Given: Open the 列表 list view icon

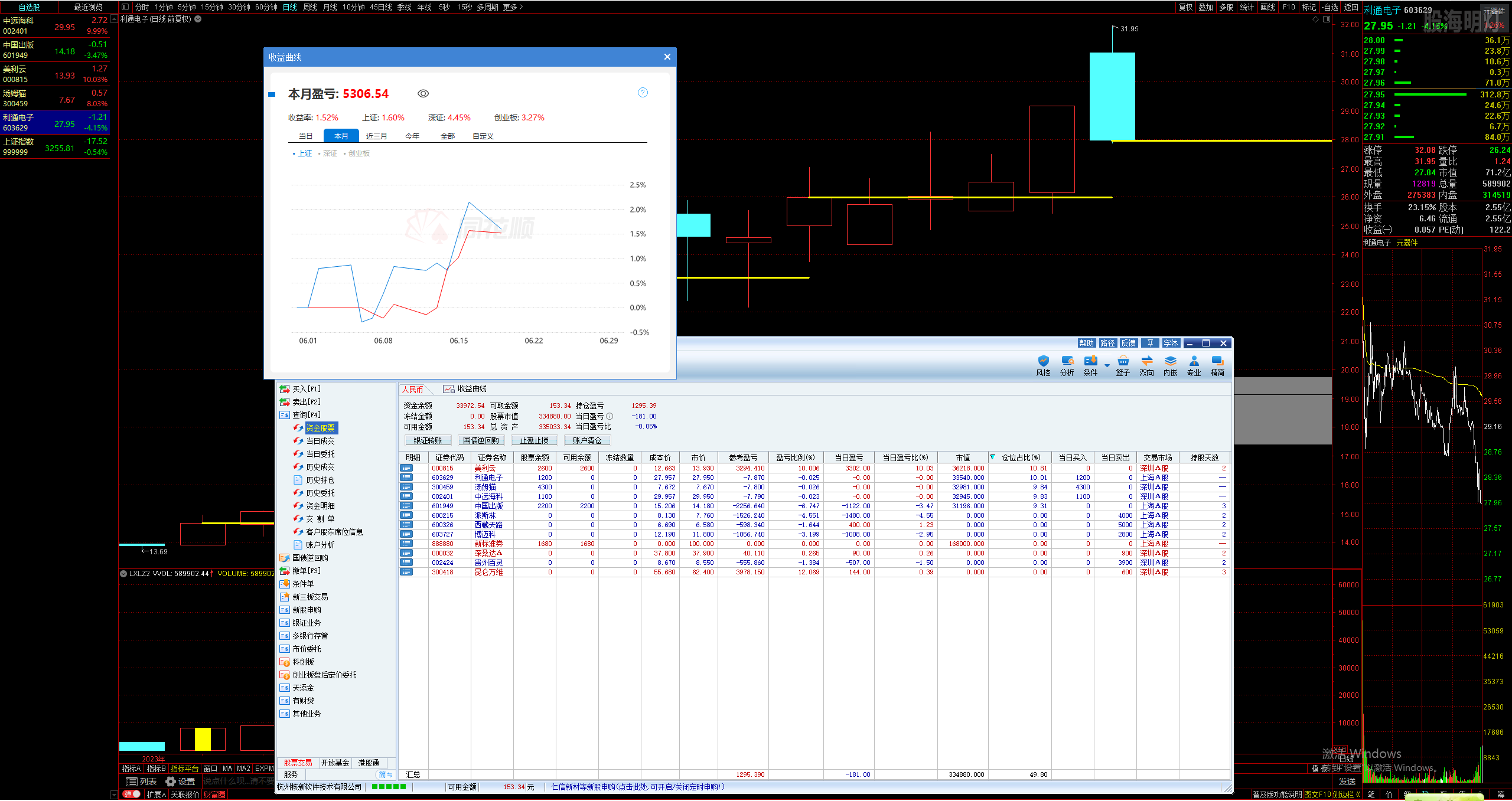Looking at the screenshot, I should [141, 782].
